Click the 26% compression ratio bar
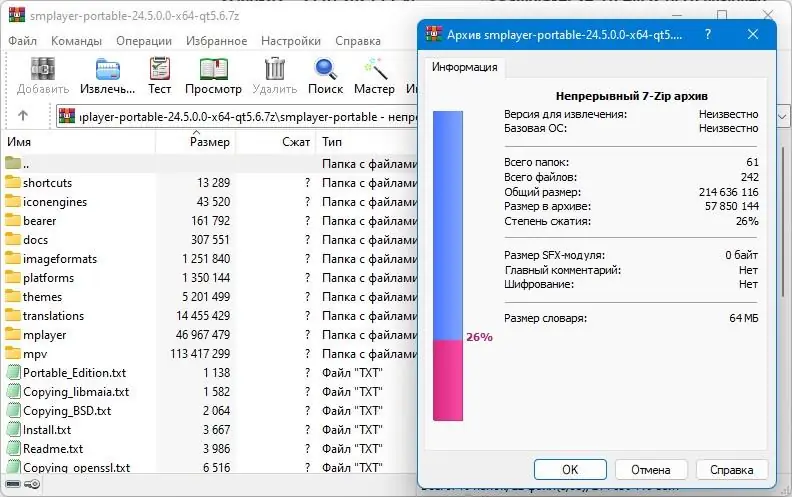This screenshot has width=792, height=497. [448, 266]
